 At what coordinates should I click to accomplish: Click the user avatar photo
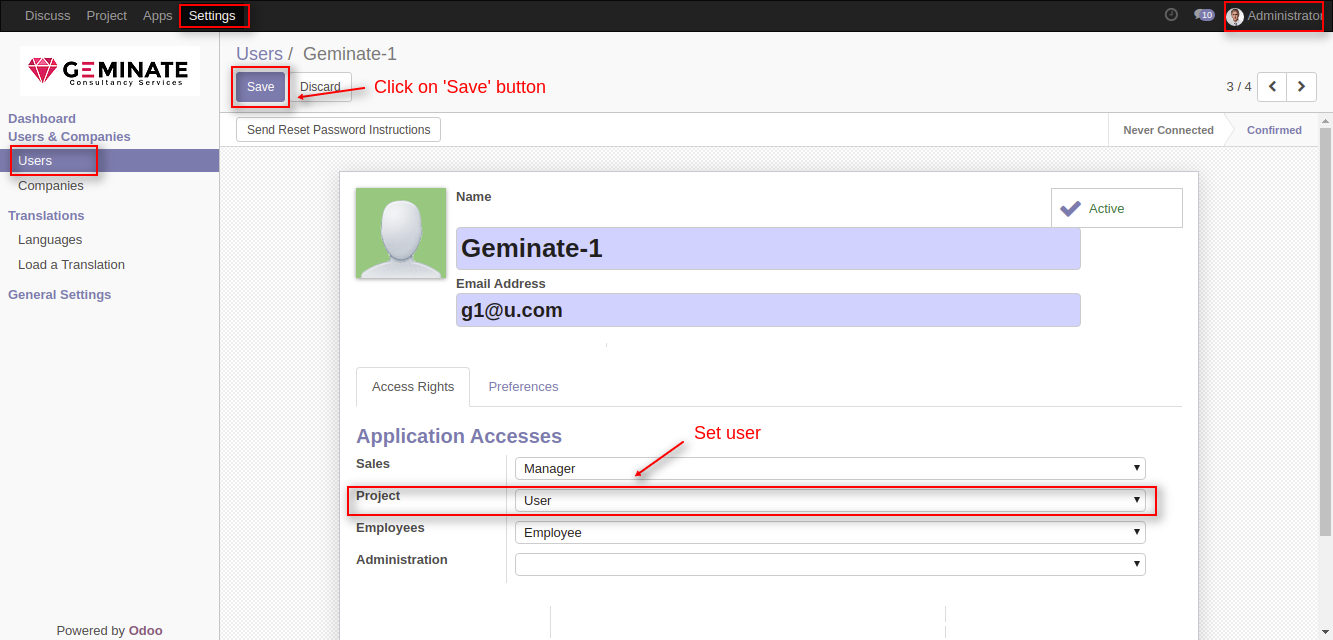coord(401,233)
